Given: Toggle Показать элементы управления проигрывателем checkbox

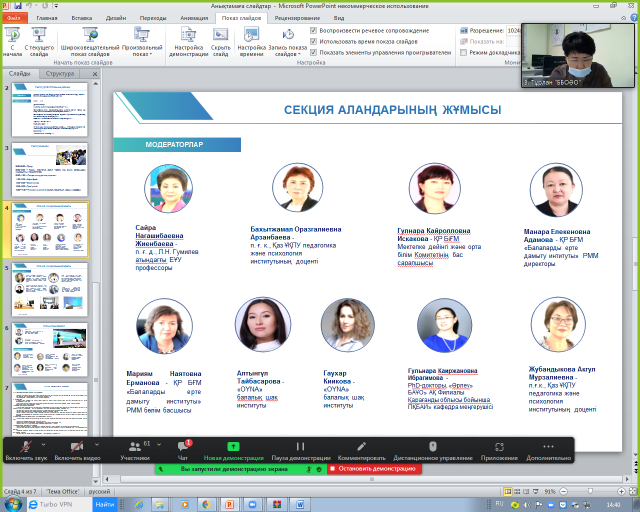Looking at the screenshot, I should click(313, 52).
